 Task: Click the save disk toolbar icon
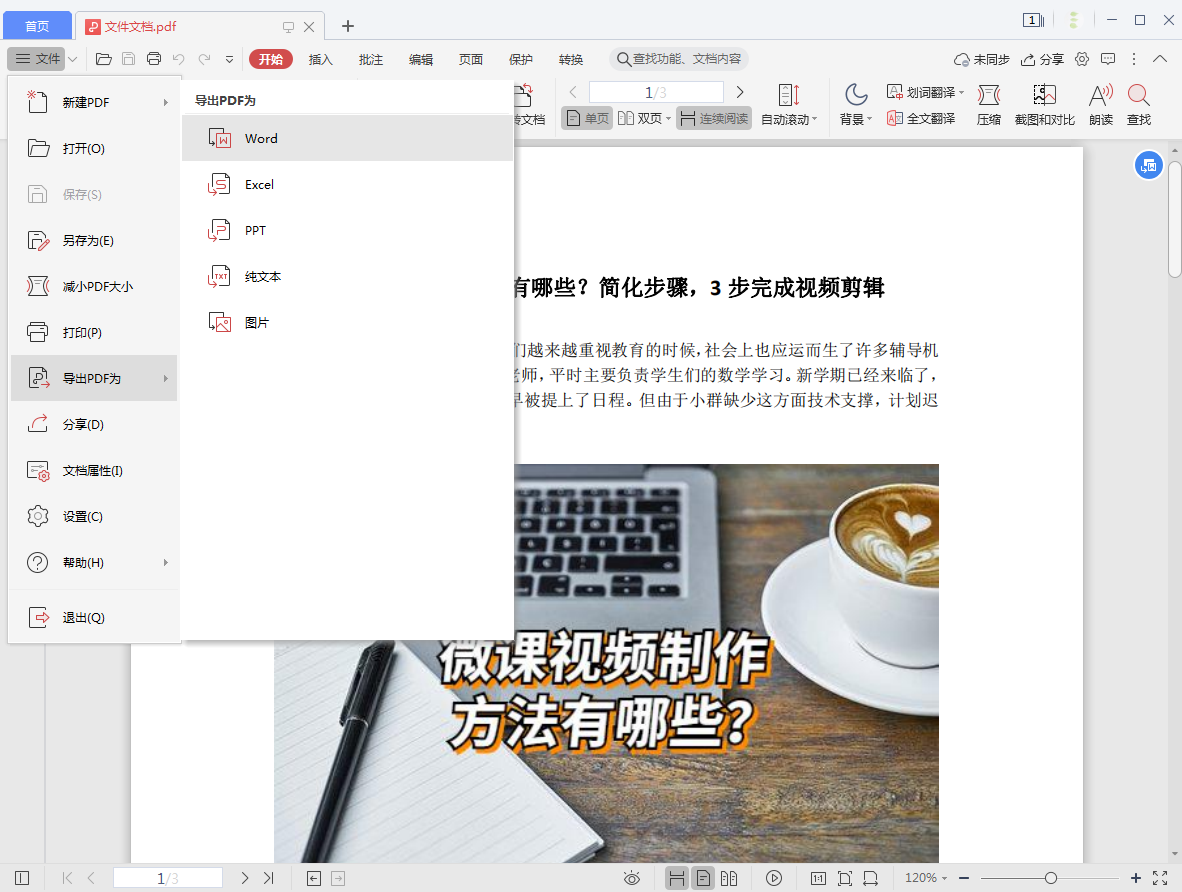[x=129, y=59]
